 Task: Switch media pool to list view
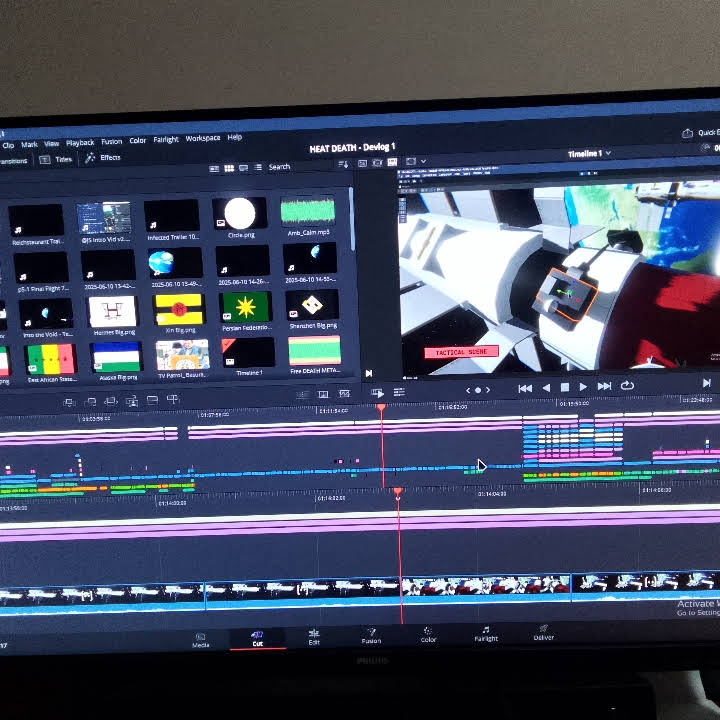tap(258, 168)
